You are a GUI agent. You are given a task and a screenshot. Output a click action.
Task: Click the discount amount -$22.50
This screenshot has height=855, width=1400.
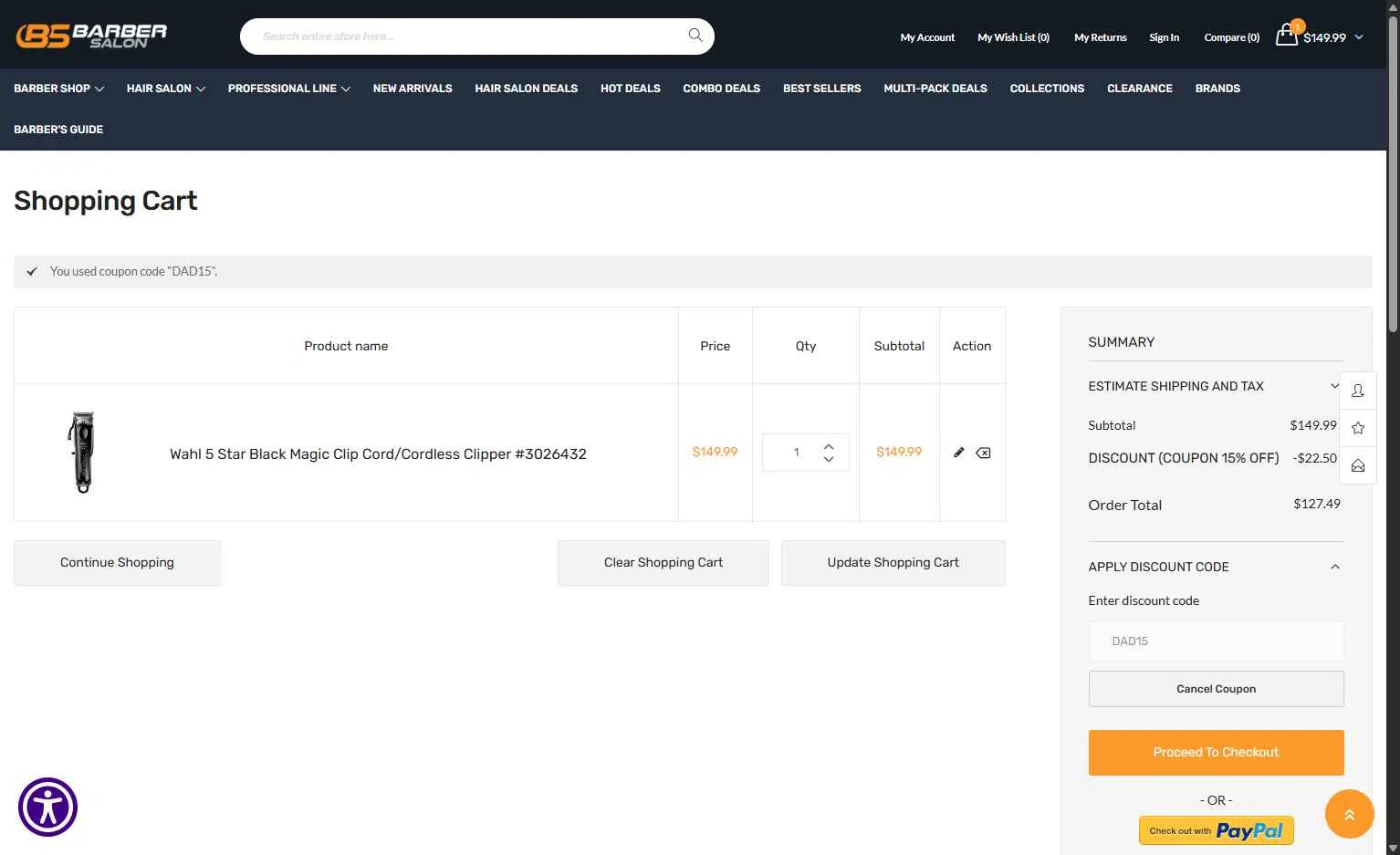tap(1315, 458)
